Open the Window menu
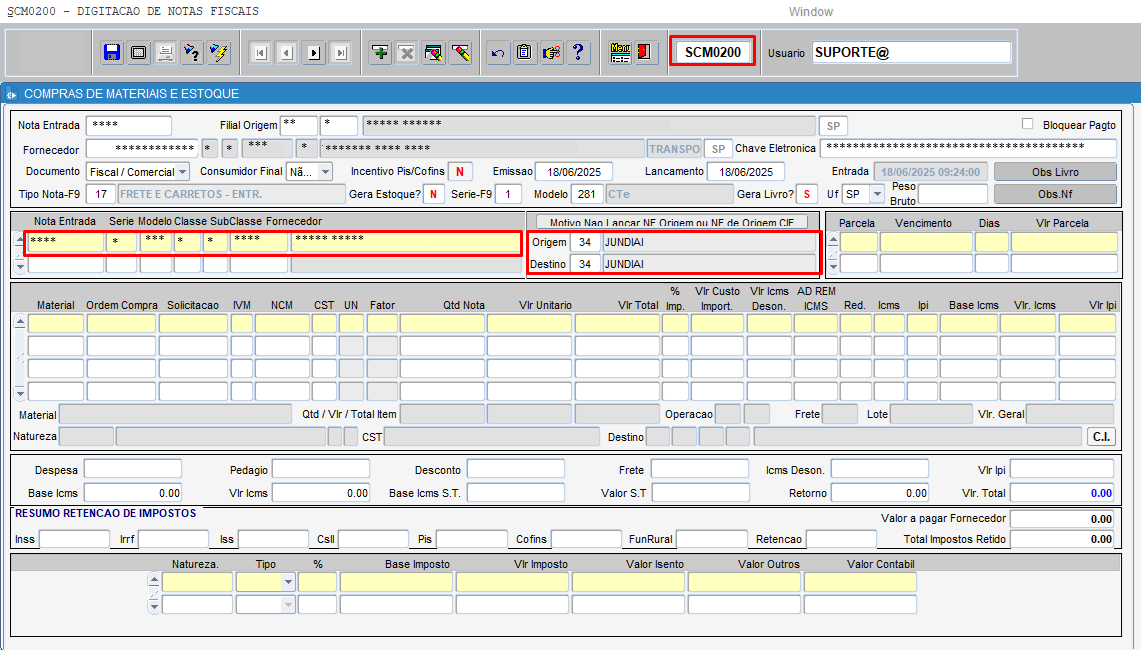Viewport: 1141px width, 650px height. coord(810,12)
